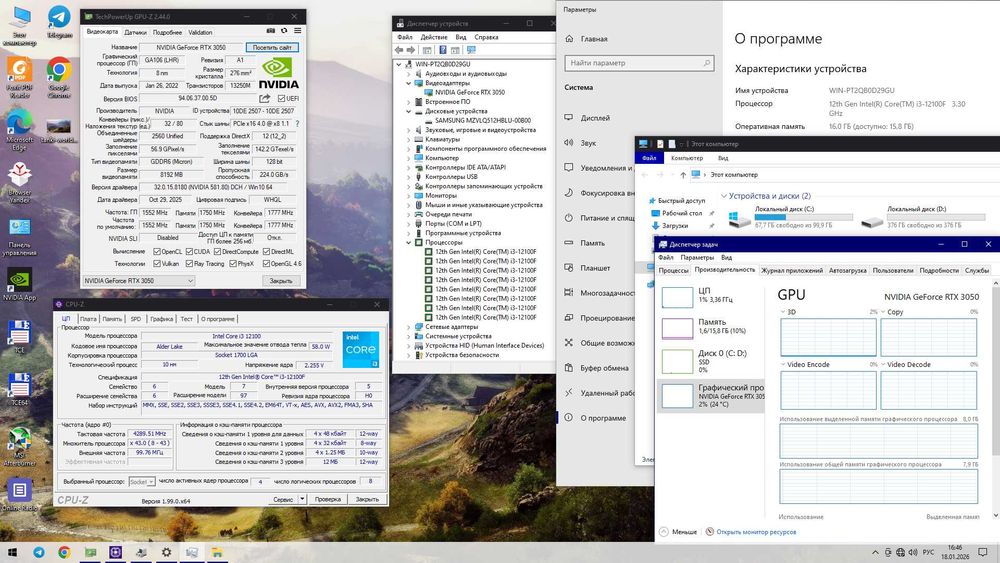Click the 'Закрыть' button in CPU-Z

[367, 499]
